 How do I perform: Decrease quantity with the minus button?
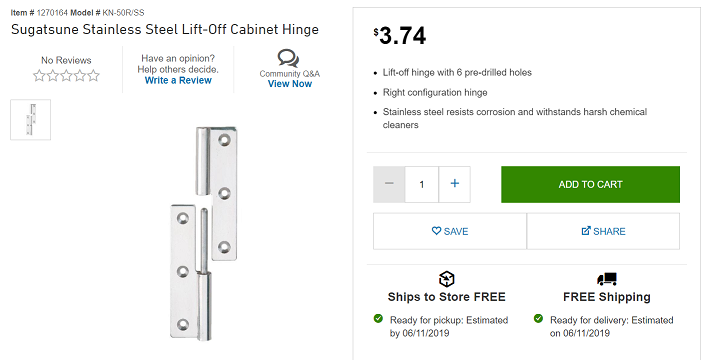click(389, 184)
